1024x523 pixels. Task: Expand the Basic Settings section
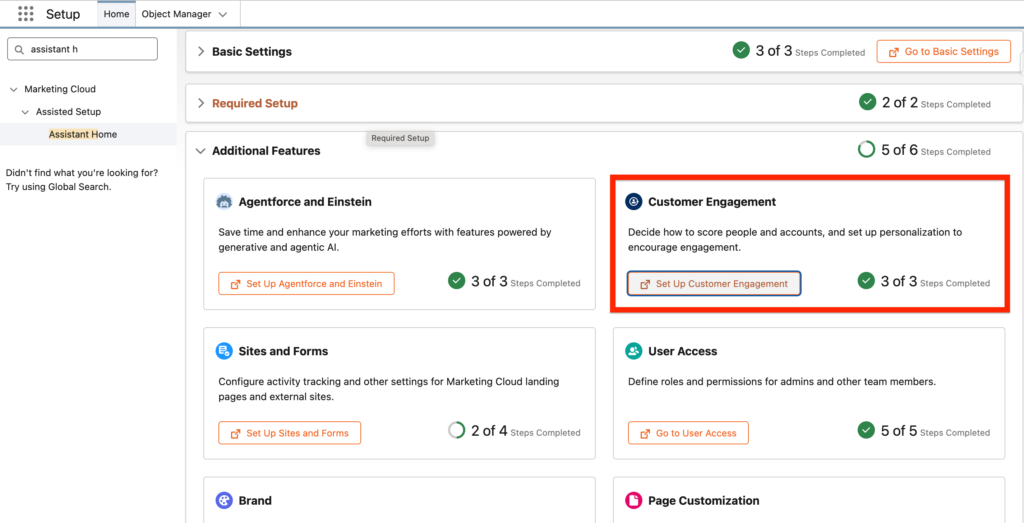[201, 51]
